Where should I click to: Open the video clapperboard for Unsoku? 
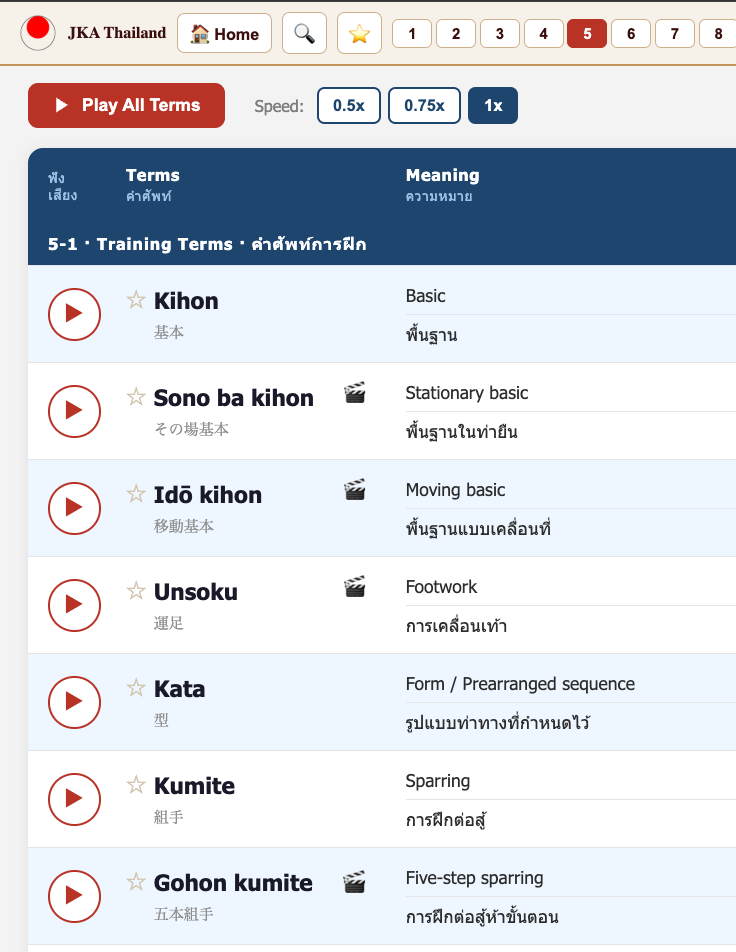[355, 586]
